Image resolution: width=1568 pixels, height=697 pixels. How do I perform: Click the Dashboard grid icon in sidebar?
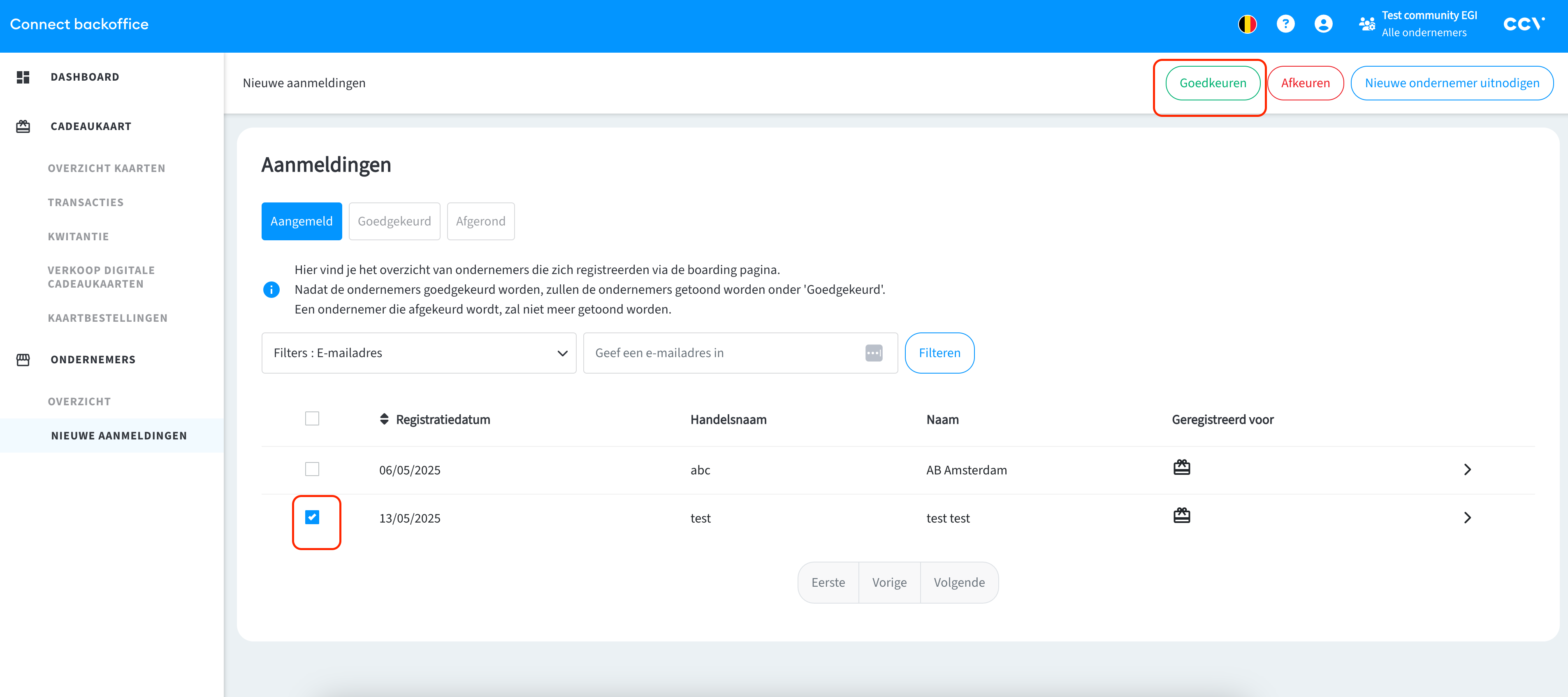(x=23, y=77)
